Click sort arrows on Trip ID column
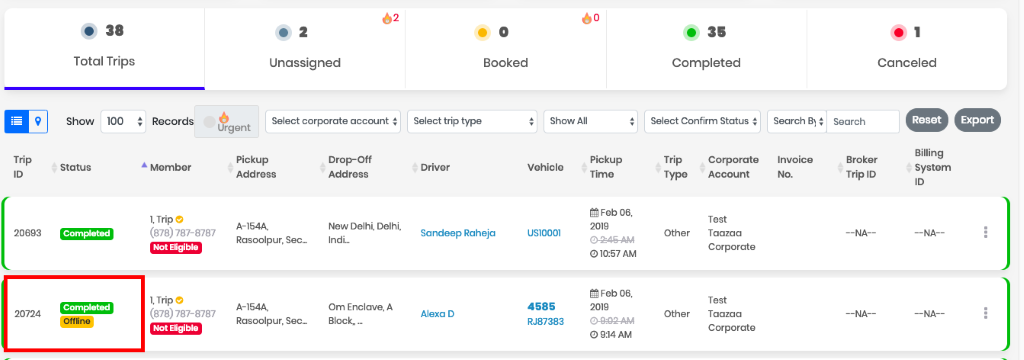The image size is (1024, 360). pos(54,167)
